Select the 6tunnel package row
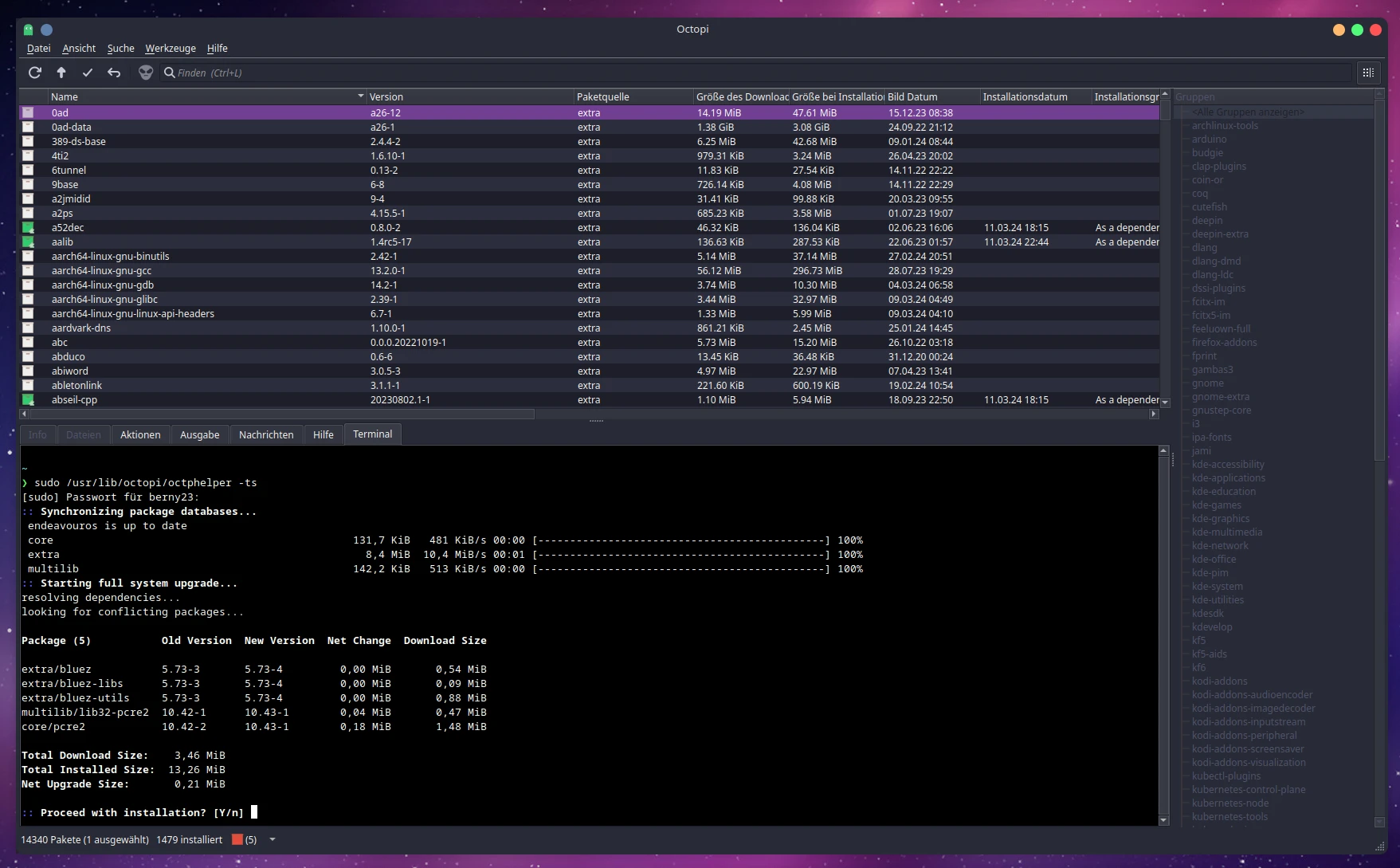The image size is (1400, 868). point(590,171)
